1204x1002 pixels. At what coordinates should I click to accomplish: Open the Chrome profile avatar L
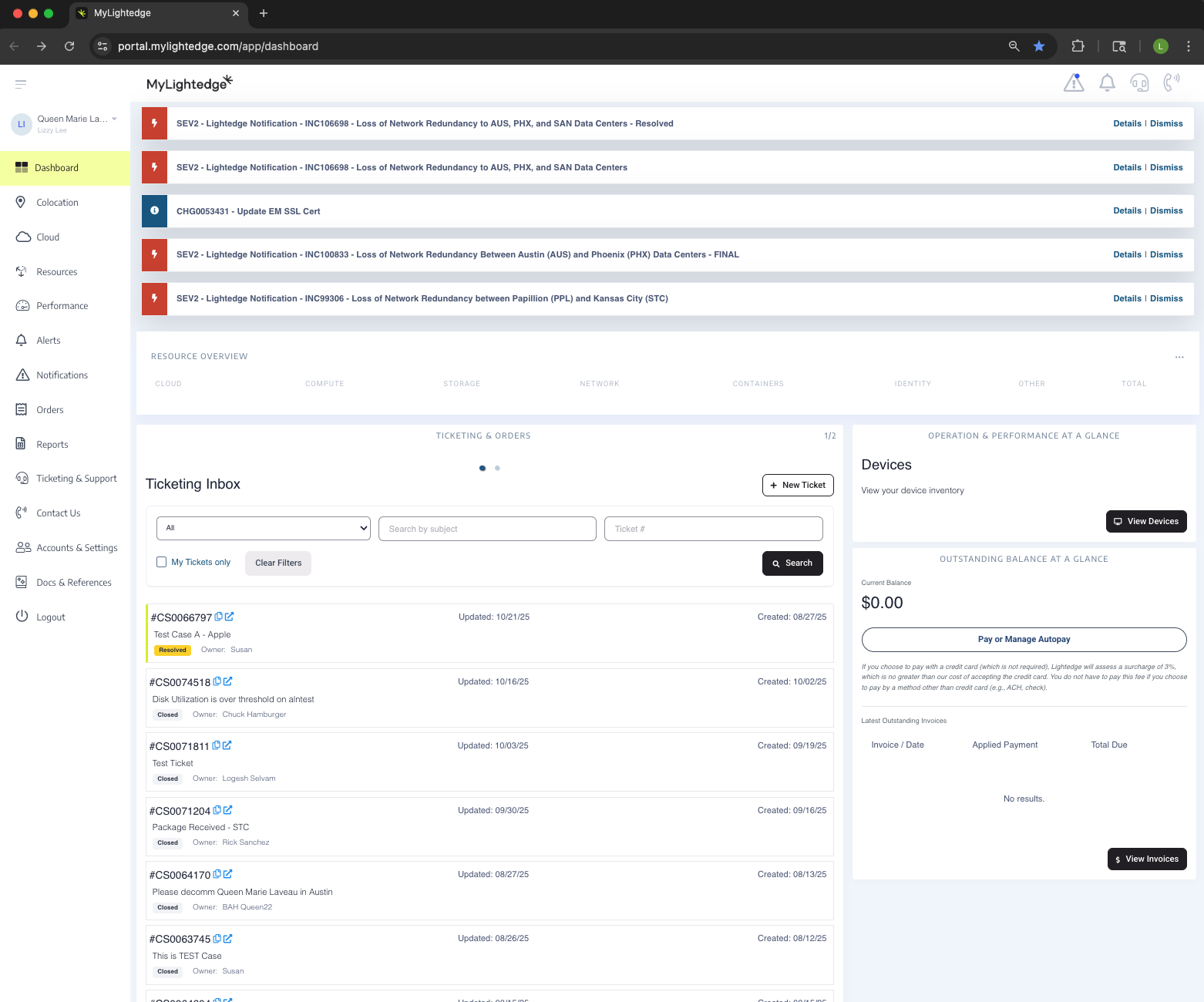pos(1161,46)
